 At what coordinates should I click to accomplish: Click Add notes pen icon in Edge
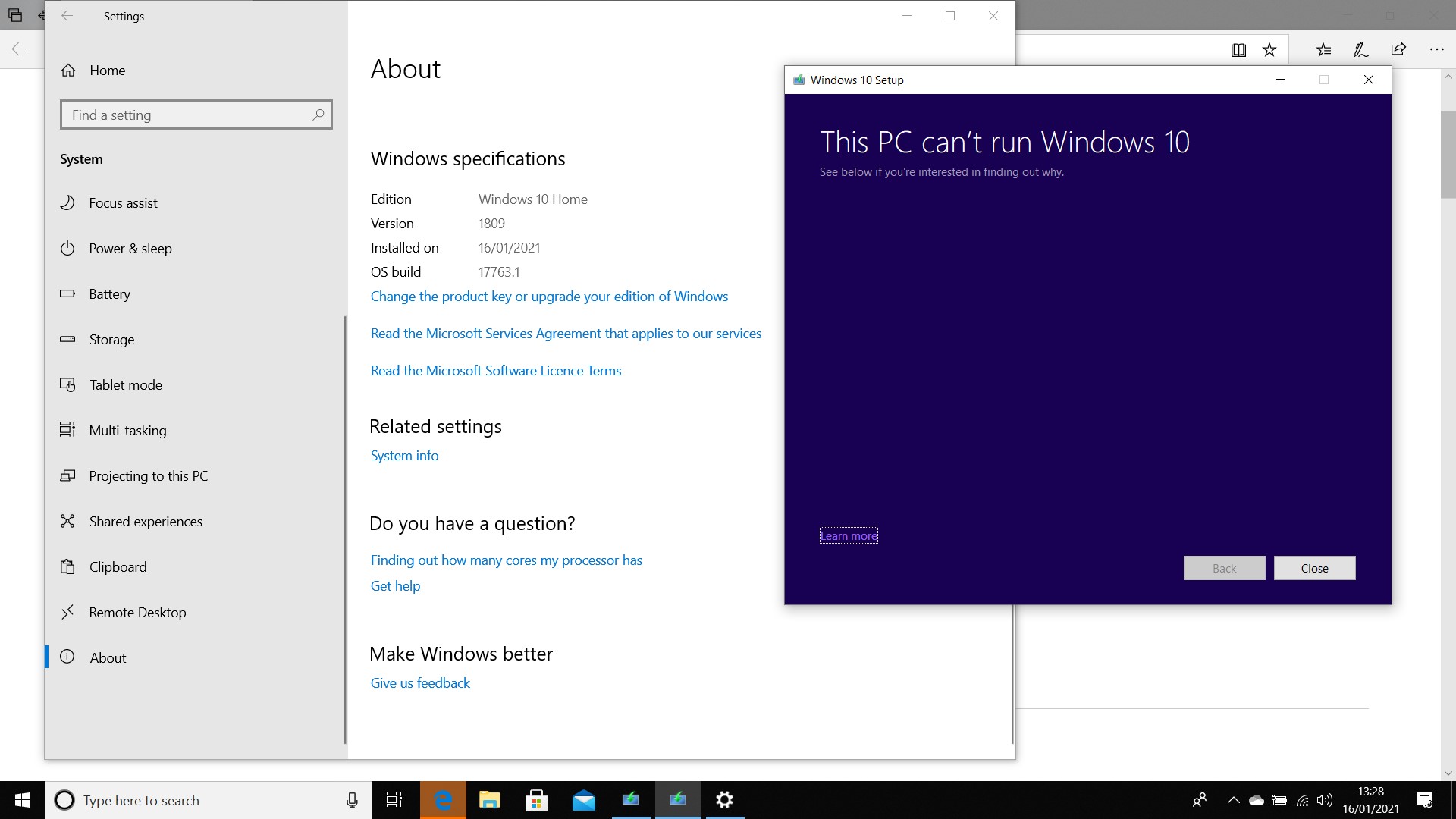1361,50
